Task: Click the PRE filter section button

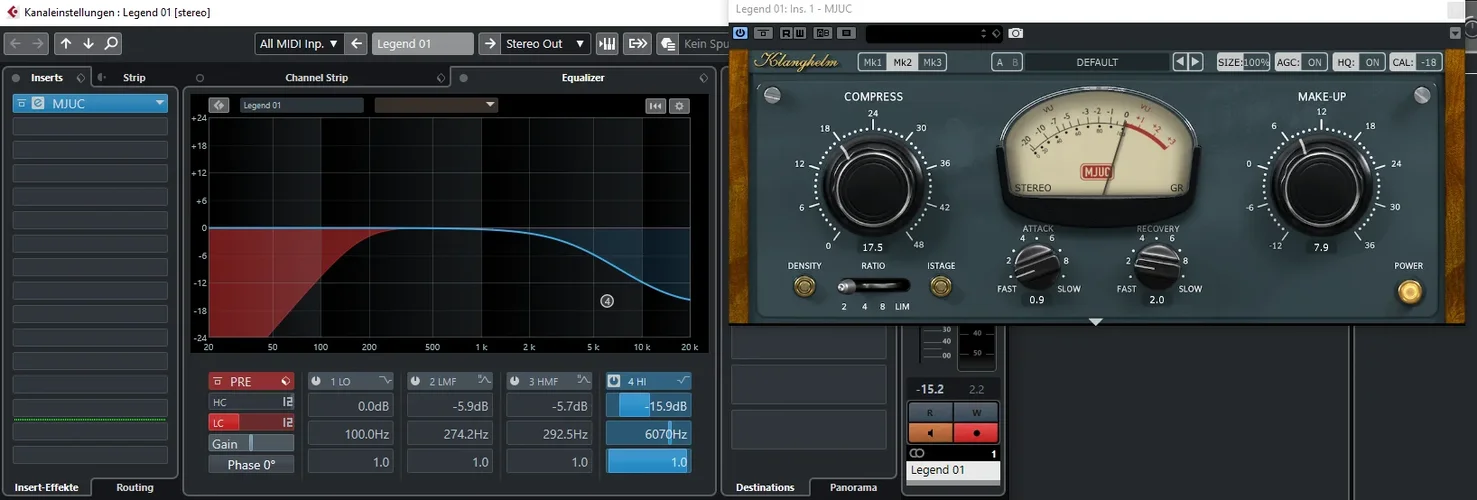Action: click(251, 382)
